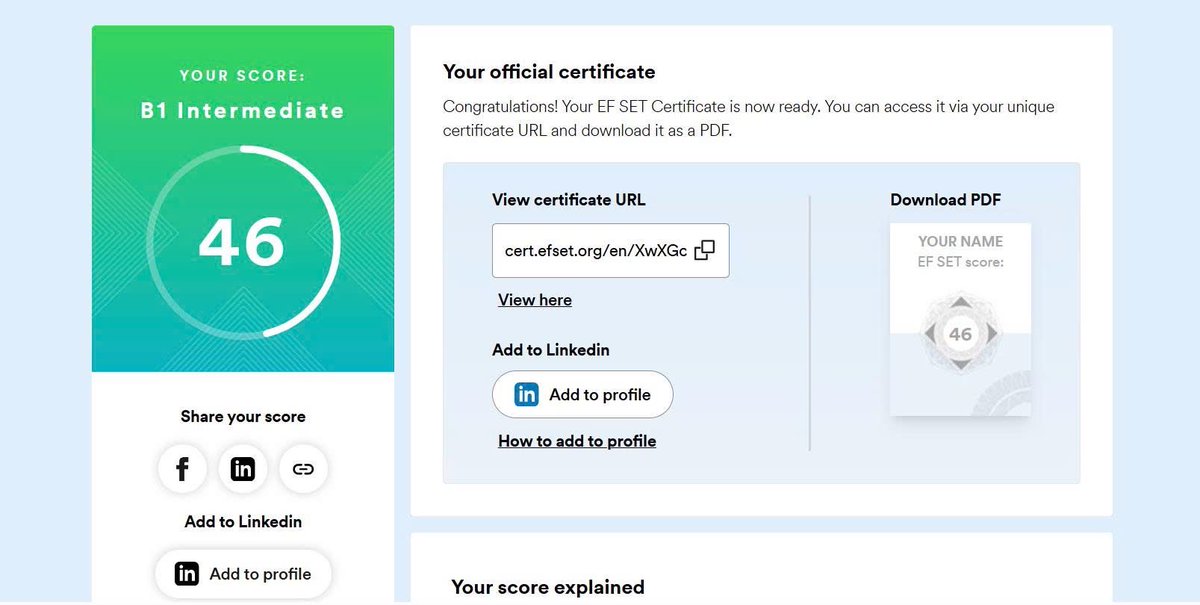Click 'YOUR SCORE:' label on green card
The height and width of the screenshot is (605, 1200).
[243, 75]
